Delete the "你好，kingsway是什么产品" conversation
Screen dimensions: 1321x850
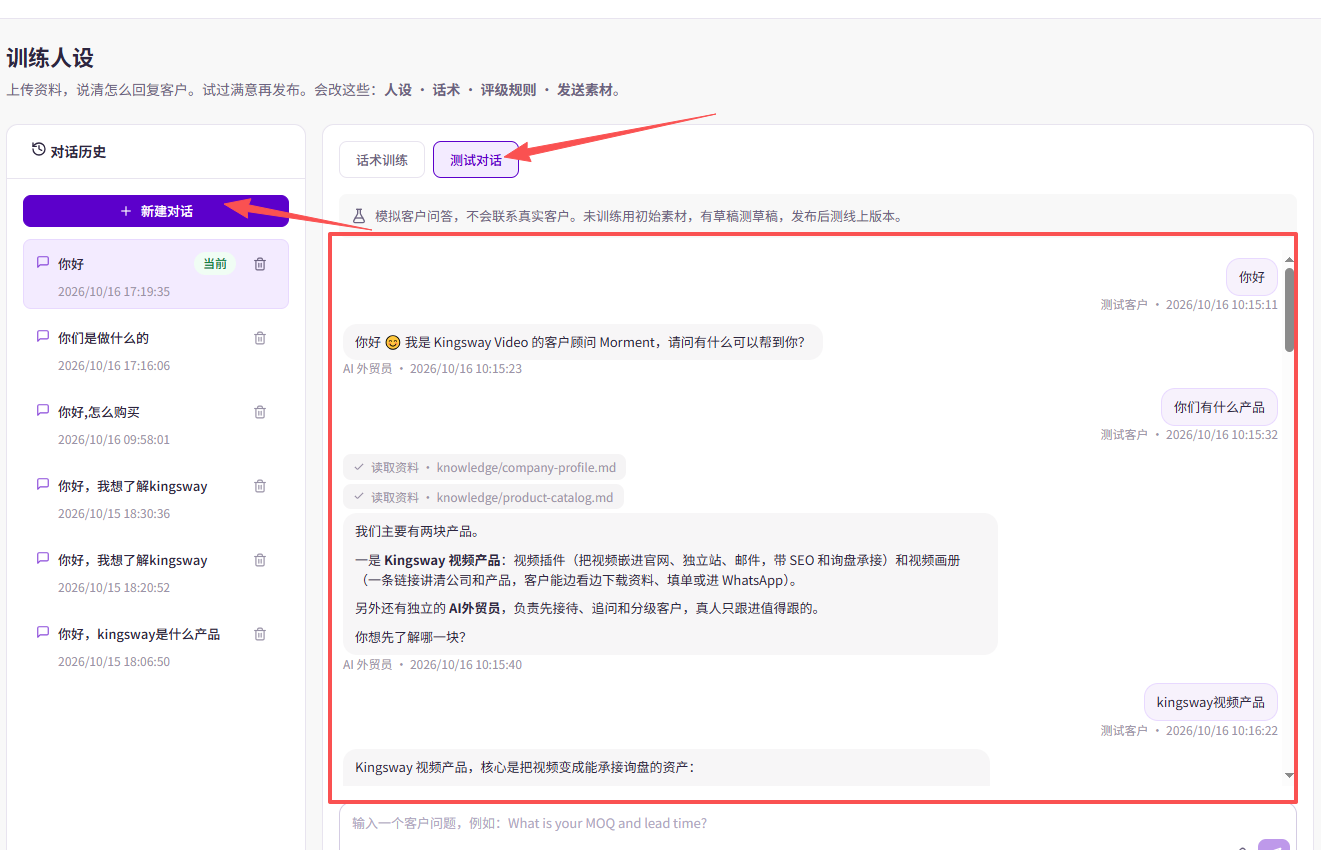[260, 634]
